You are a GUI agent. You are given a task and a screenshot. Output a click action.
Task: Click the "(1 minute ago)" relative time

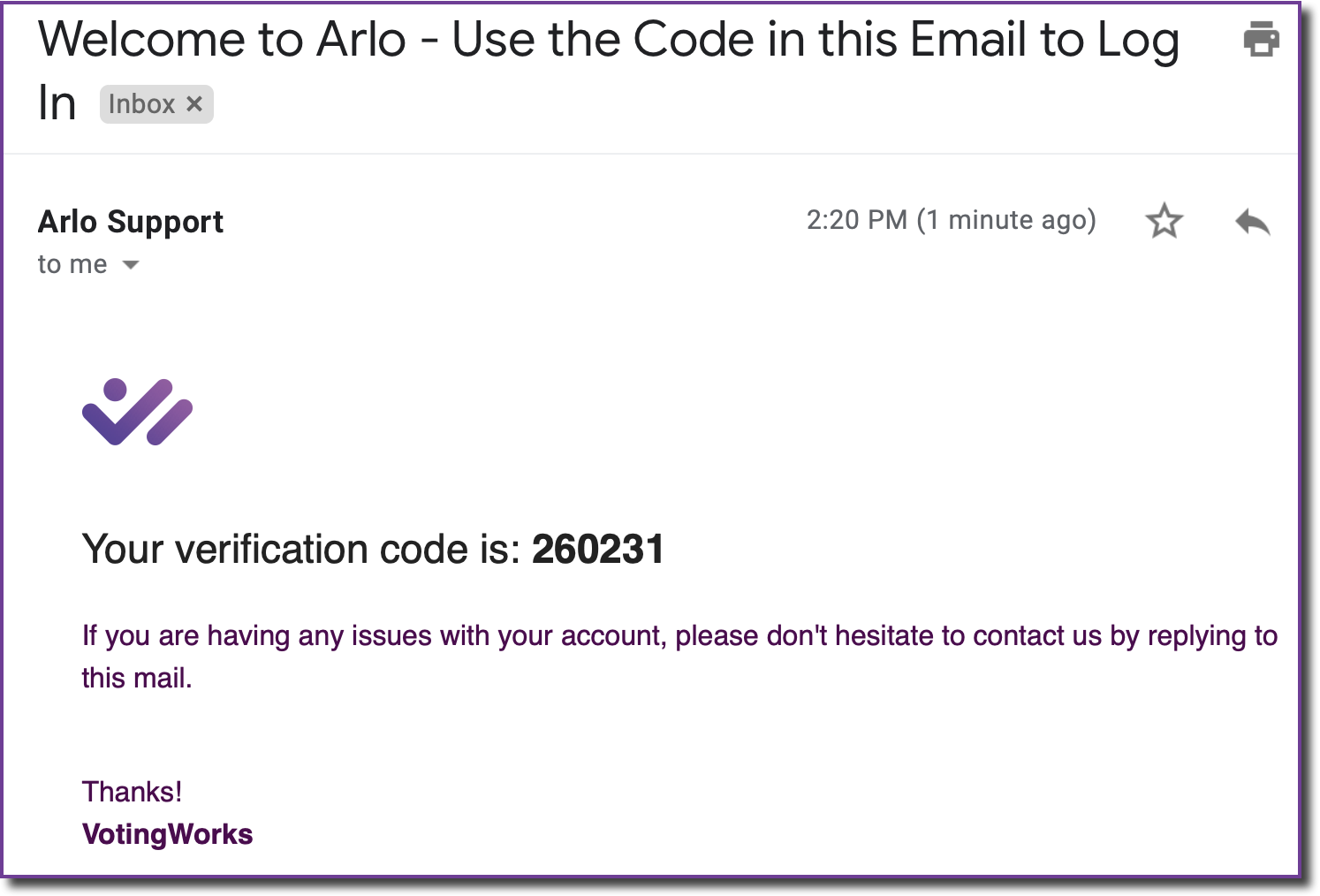[x=1005, y=220]
